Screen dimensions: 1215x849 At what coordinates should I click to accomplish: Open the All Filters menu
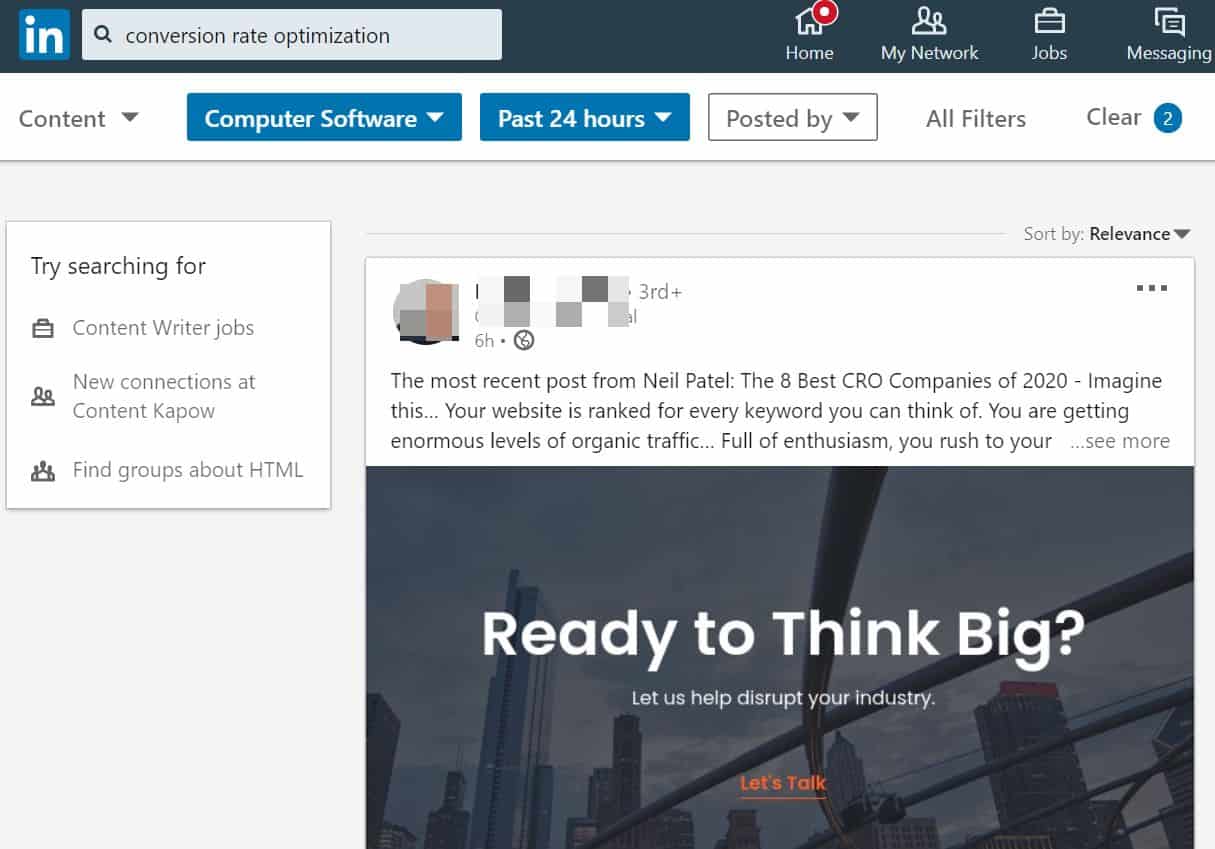[x=975, y=118]
